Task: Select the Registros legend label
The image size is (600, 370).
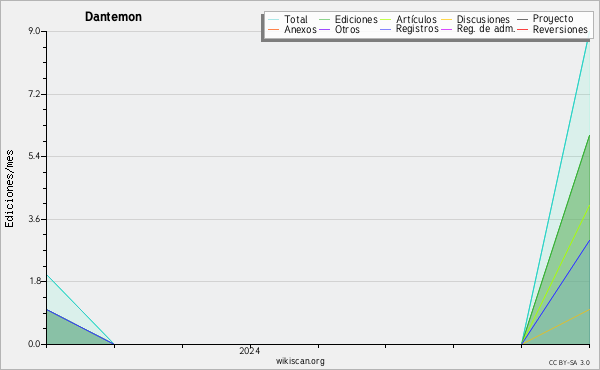Action: pos(417,29)
